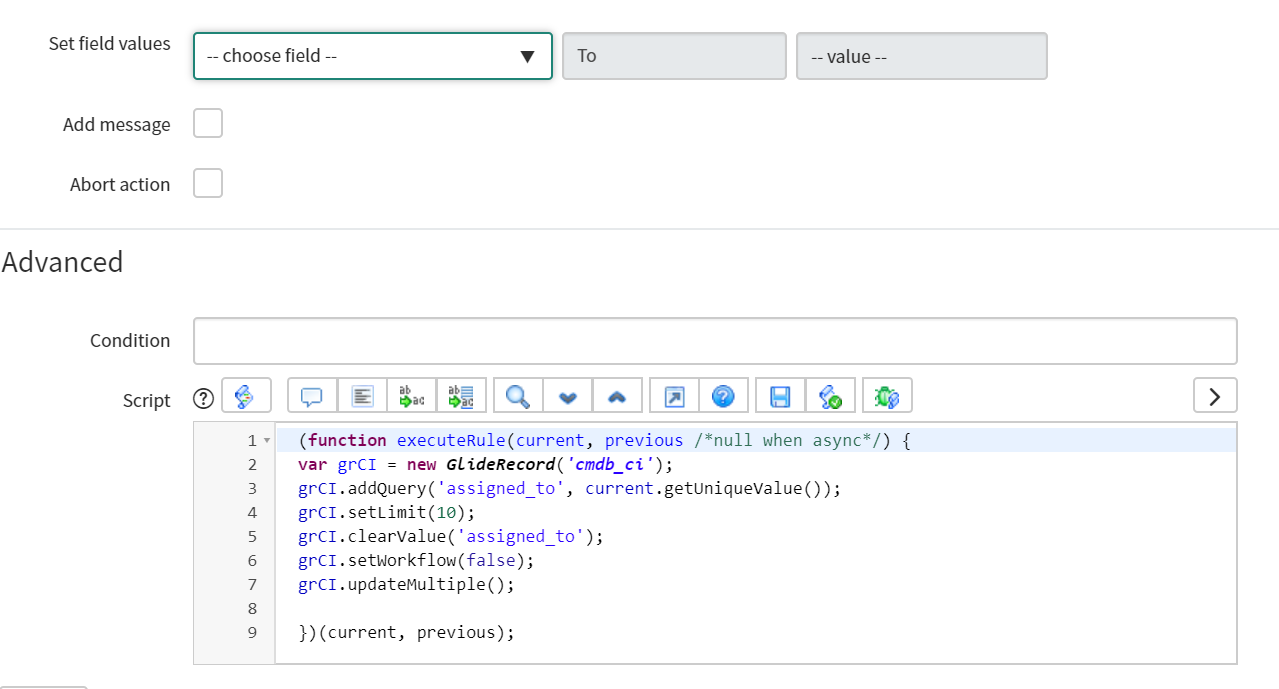Click line number 9 in gutter
The width and height of the screenshot is (1279, 689).
tap(252, 632)
